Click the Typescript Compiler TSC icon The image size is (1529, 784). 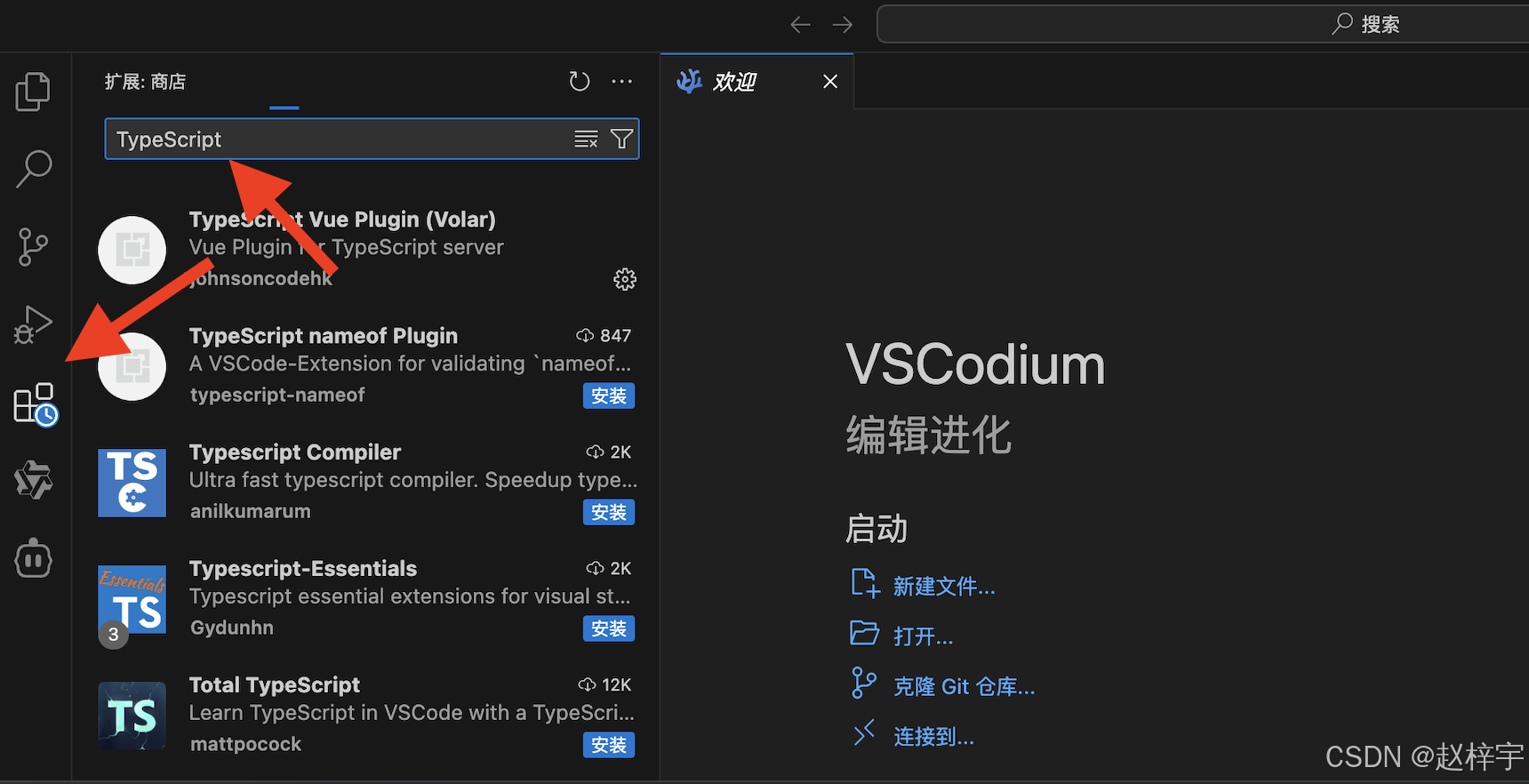[132, 483]
